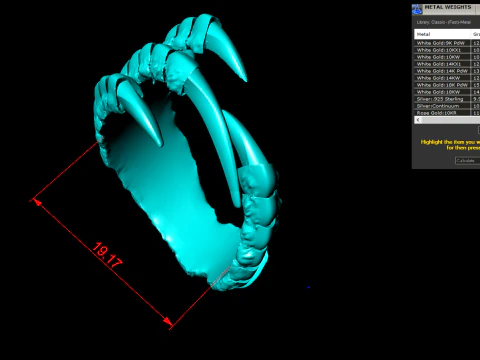Click the Metal column header
Screen dimensions: 480x360
[442, 34]
